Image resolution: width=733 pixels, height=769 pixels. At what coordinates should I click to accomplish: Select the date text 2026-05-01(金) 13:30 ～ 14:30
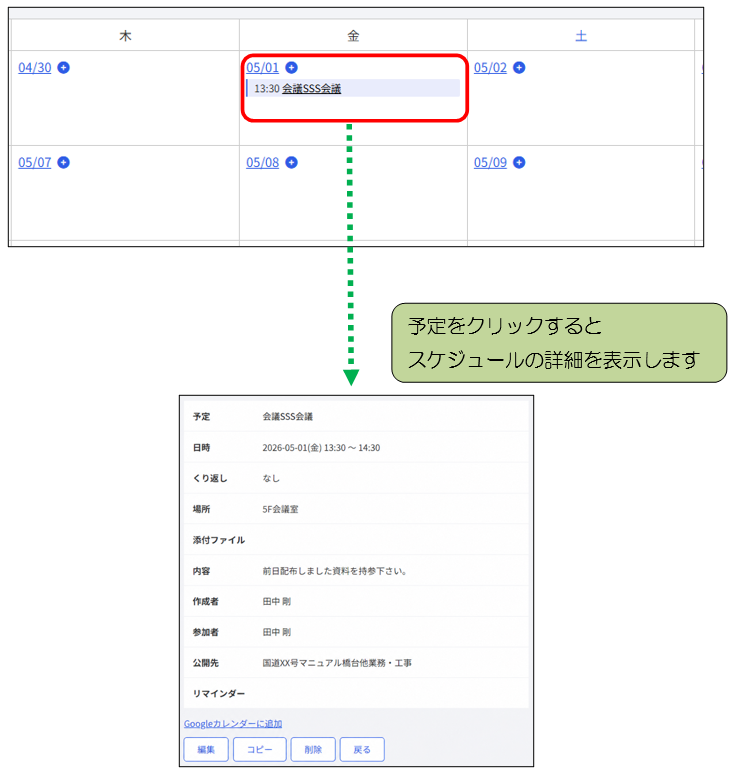[321, 448]
